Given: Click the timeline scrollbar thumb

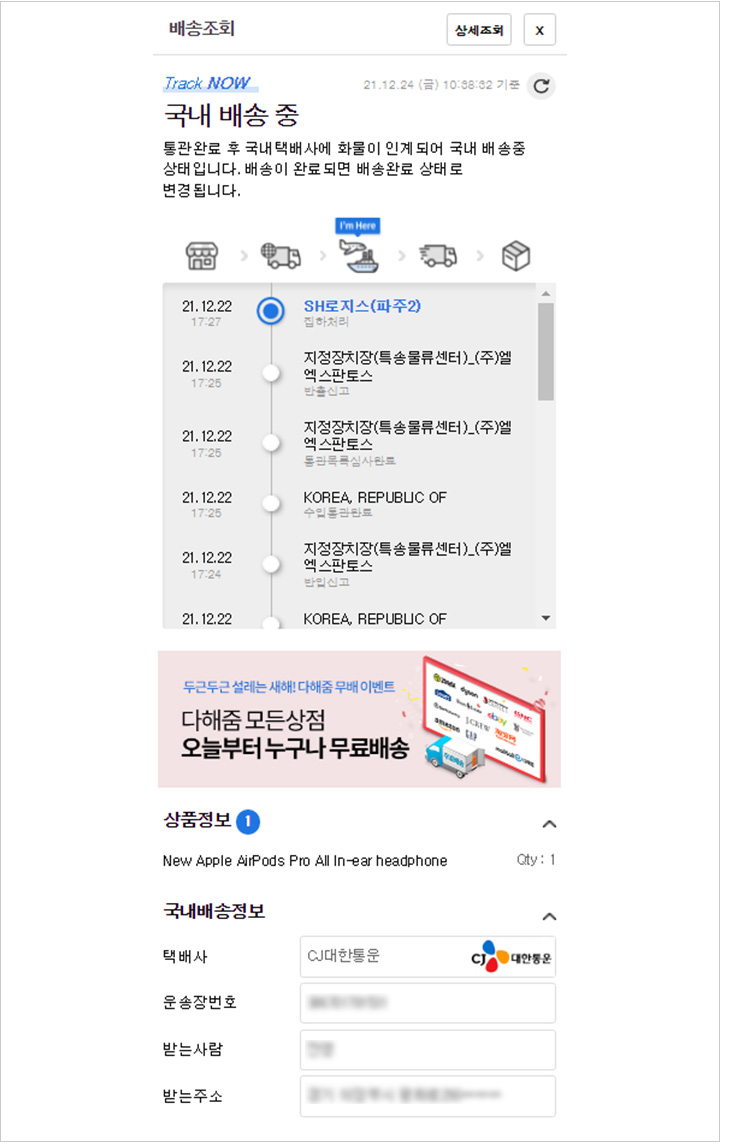Looking at the screenshot, I should pos(546,351).
